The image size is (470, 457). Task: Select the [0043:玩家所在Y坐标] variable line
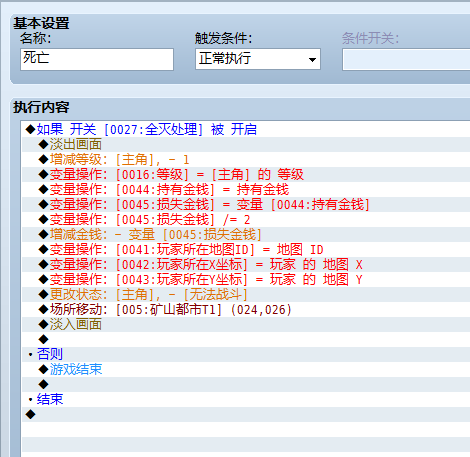tap(246, 279)
